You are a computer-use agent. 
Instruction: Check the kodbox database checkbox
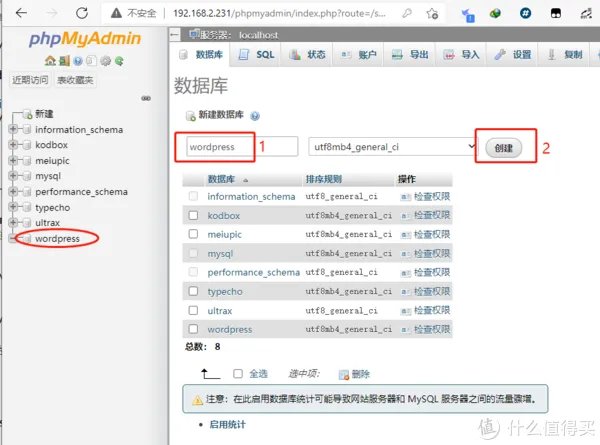(x=193, y=215)
